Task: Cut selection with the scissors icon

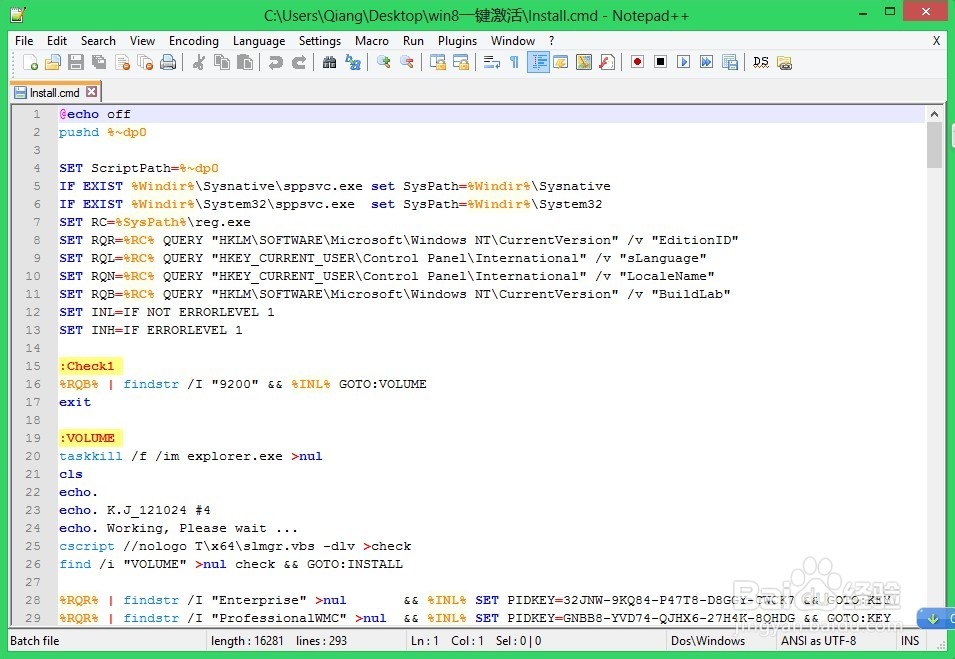Action: (199, 62)
